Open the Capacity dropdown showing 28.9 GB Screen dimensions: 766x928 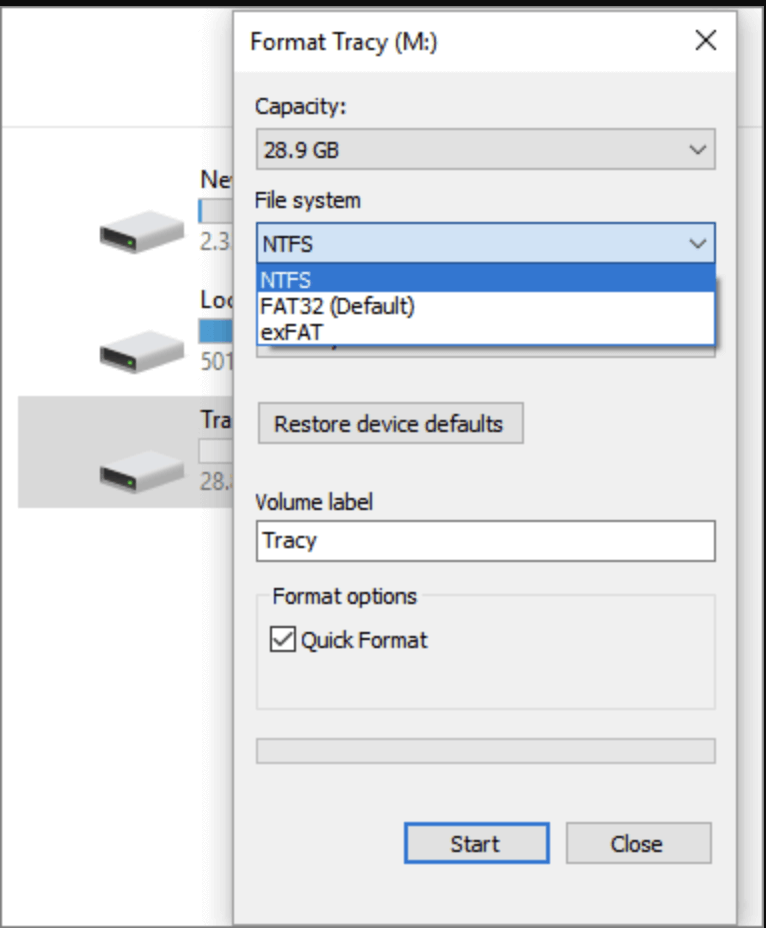[485, 151]
